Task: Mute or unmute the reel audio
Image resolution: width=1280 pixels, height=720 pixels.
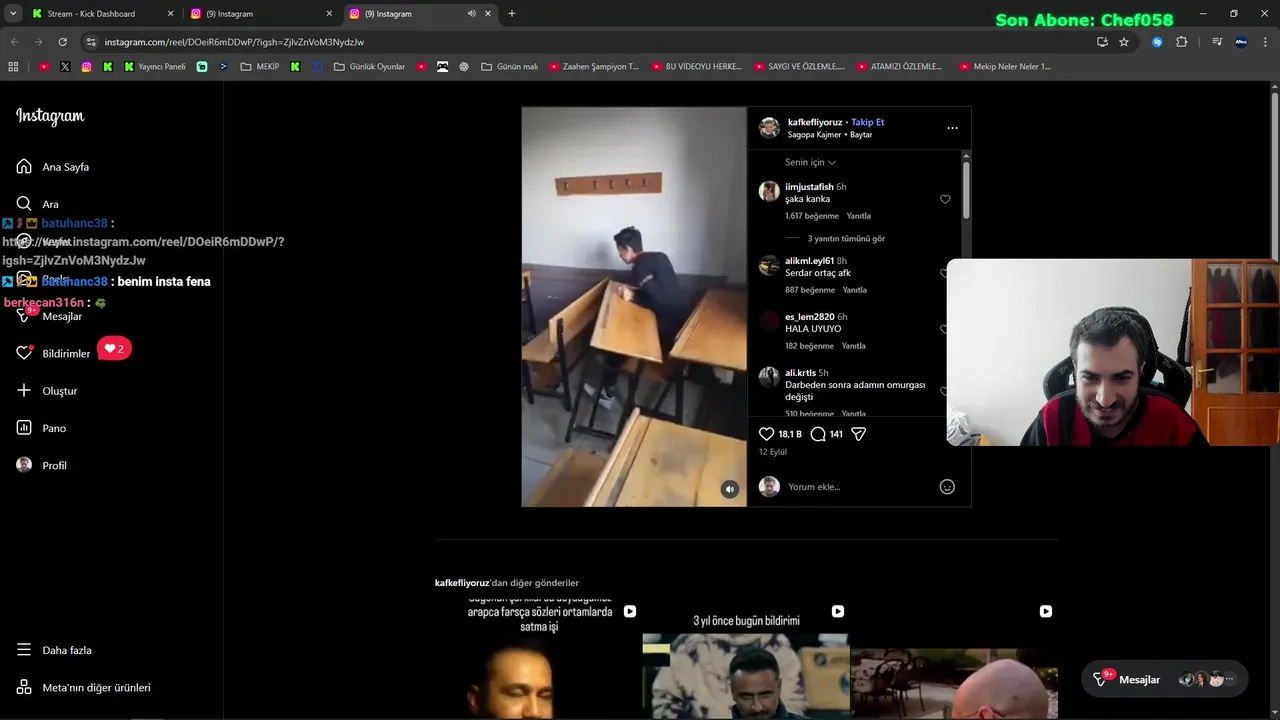Action: [x=730, y=489]
